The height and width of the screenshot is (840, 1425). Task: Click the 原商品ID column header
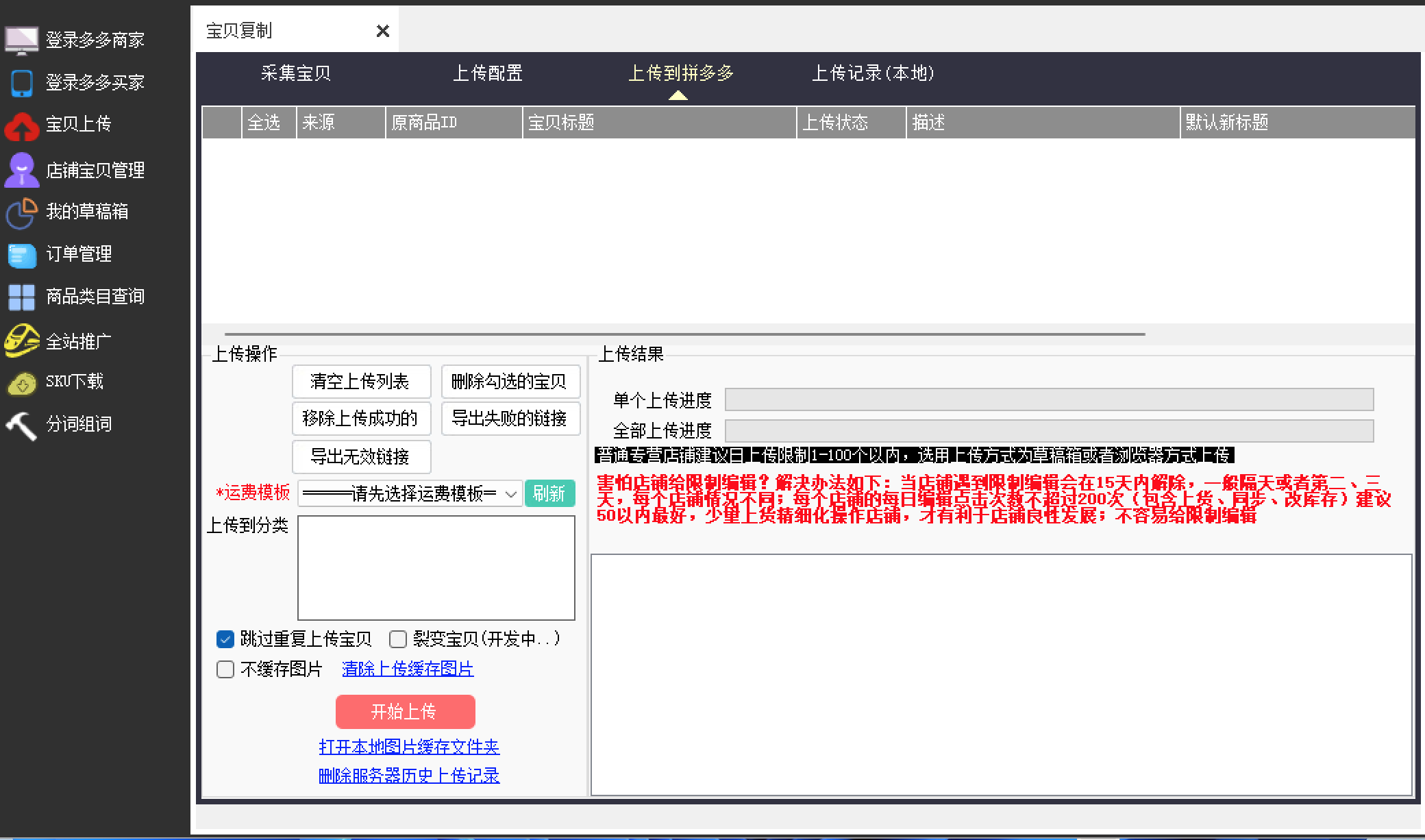pyautogui.click(x=454, y=123)
